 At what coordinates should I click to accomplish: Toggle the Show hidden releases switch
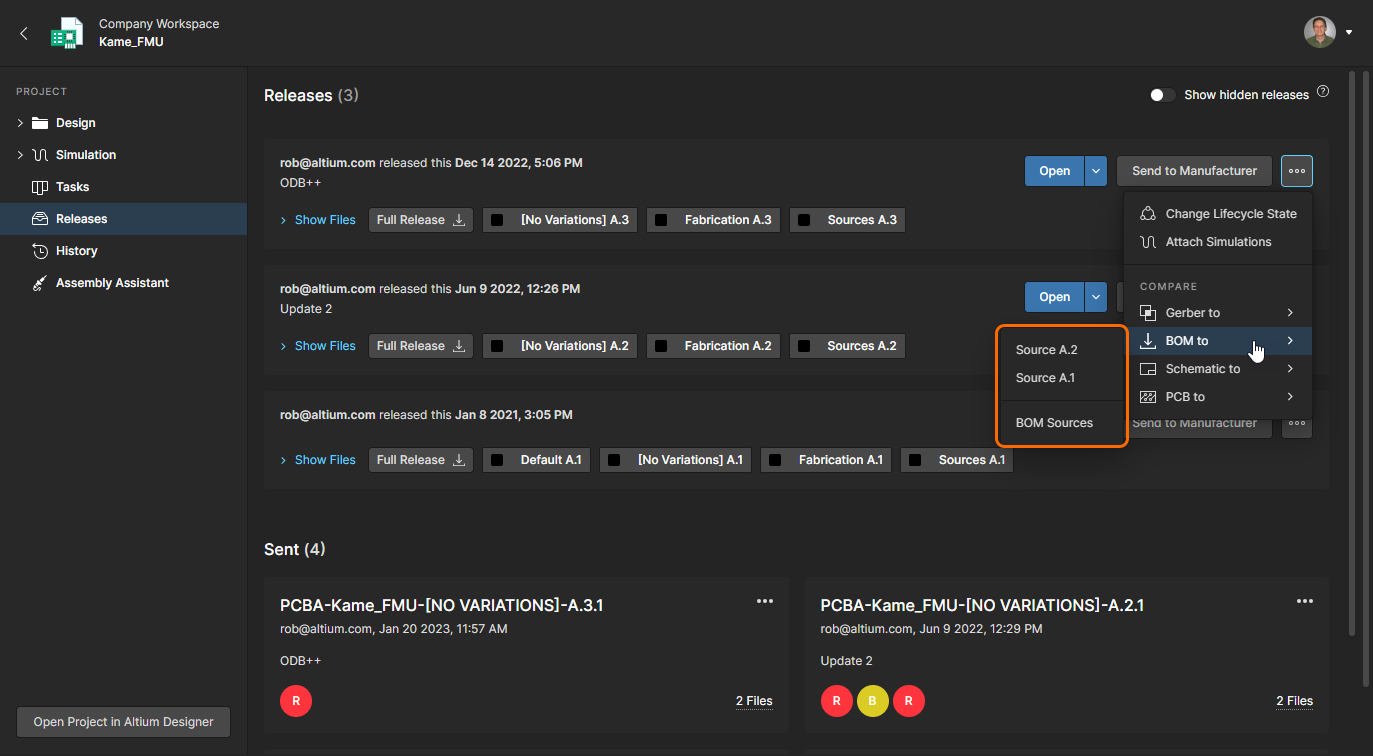pos(1162,95)
